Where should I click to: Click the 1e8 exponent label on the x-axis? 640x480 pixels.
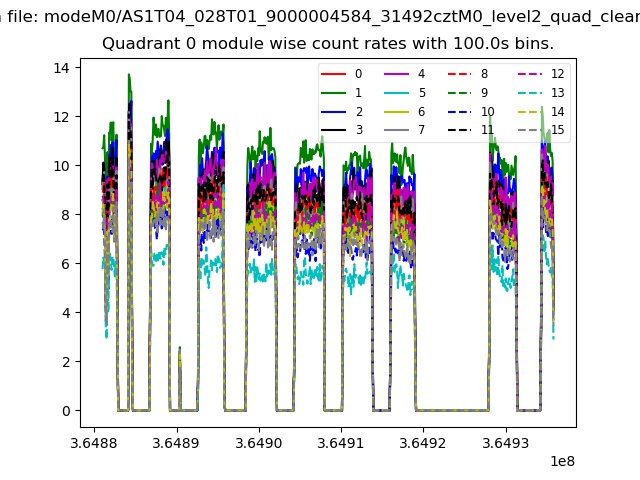(x=563, y=462)
